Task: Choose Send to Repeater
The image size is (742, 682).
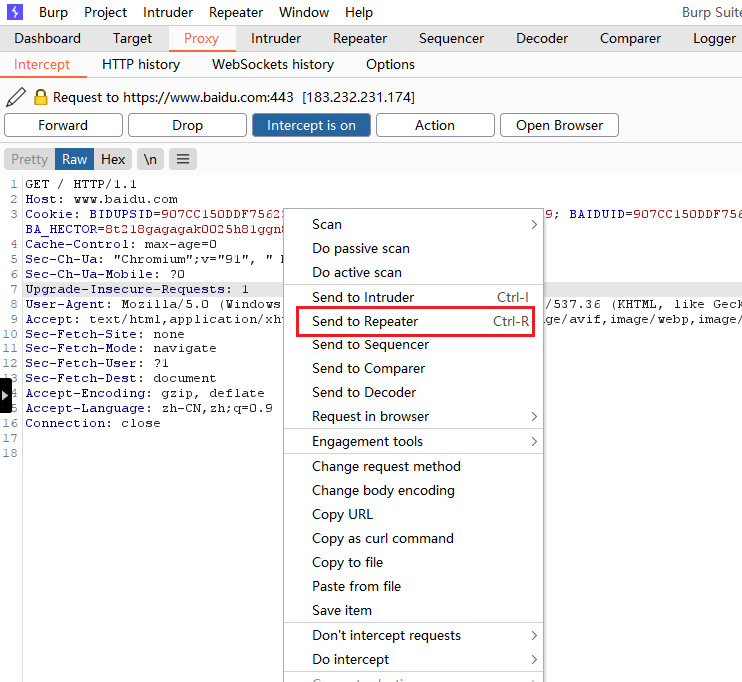Action: (x=414, y=321)
